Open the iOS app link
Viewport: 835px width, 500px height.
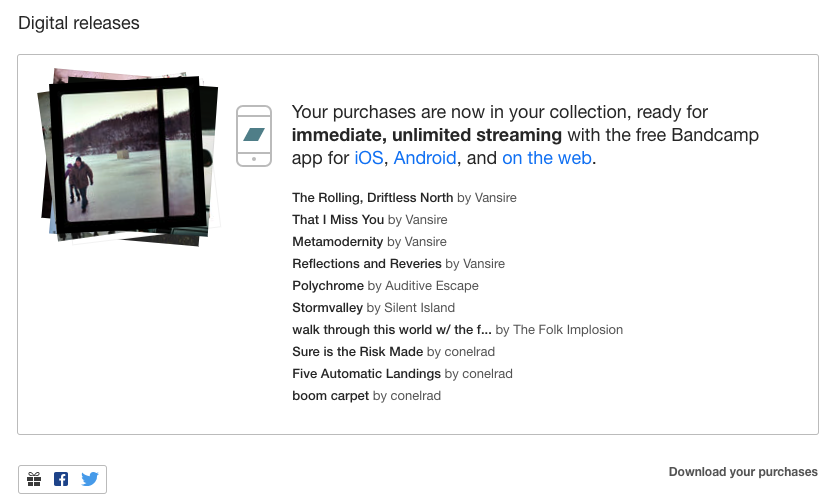tap(367, 157)
